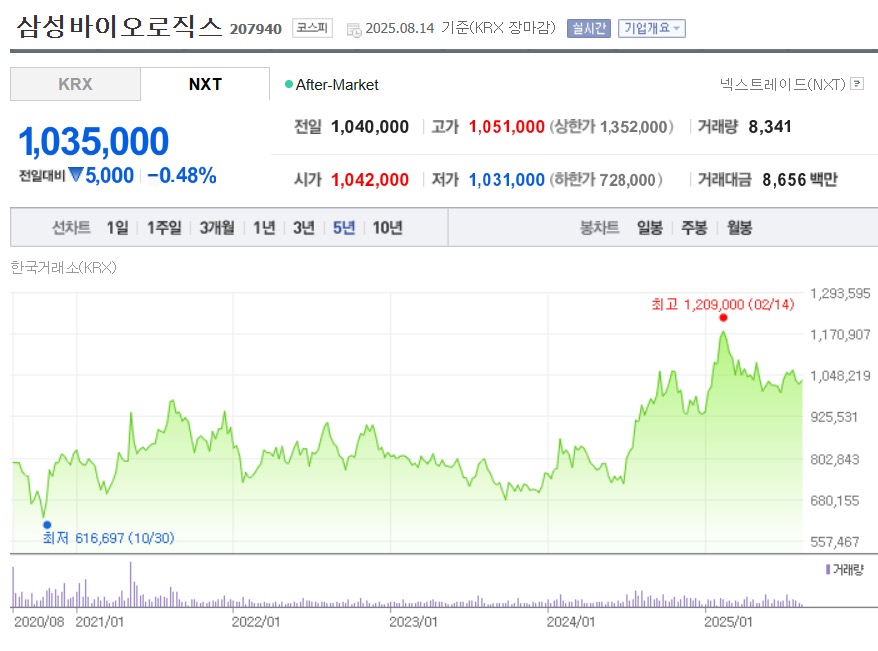The image size is (878, 651).
Task: Open the 기업개요 dropdown
Action: [x=652, y=28]
